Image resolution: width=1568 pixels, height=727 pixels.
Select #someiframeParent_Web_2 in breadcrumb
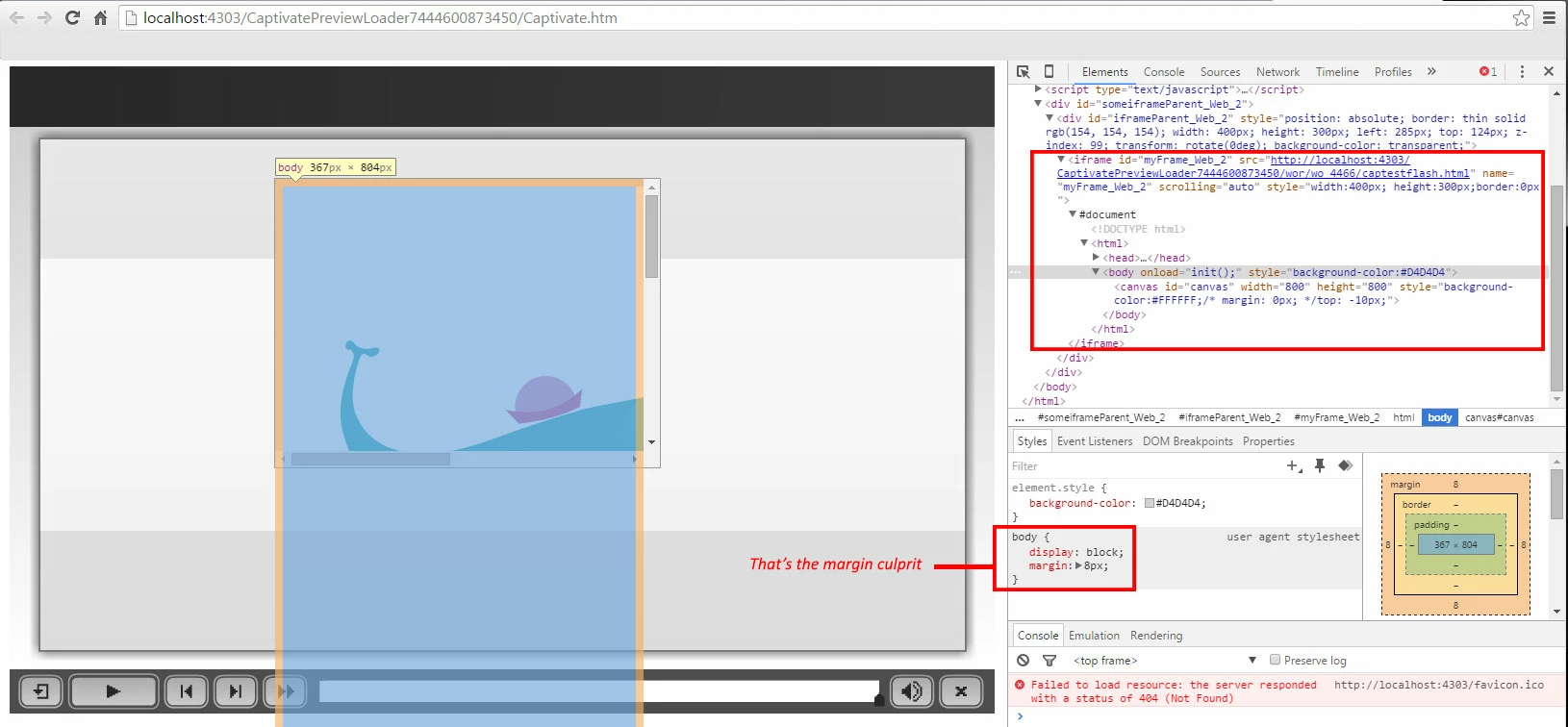[x=1101, y=417]
